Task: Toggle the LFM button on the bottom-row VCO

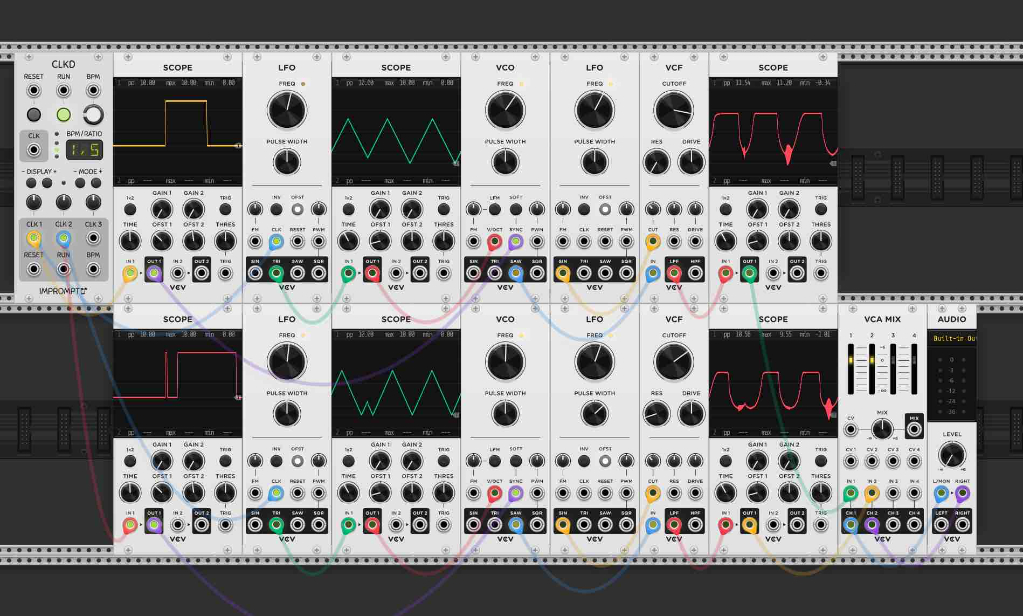Action: (x=495, y=462)
